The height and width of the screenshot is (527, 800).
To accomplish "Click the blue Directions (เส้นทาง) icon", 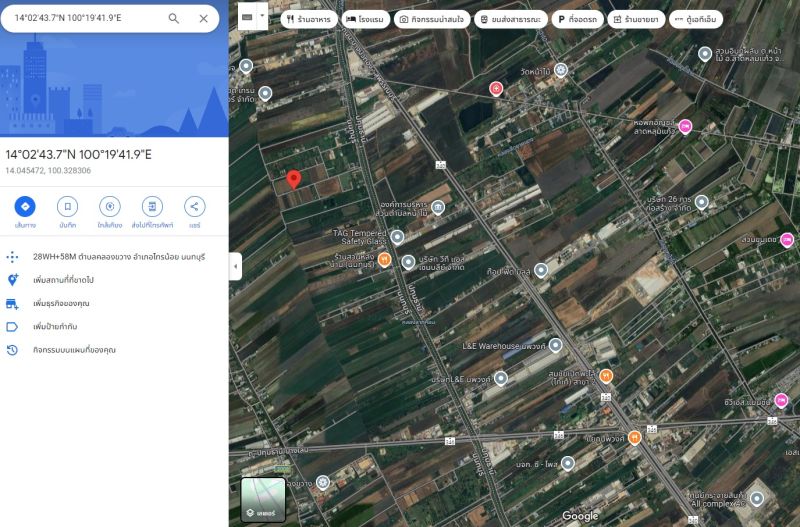I will [x=25, y=207].
